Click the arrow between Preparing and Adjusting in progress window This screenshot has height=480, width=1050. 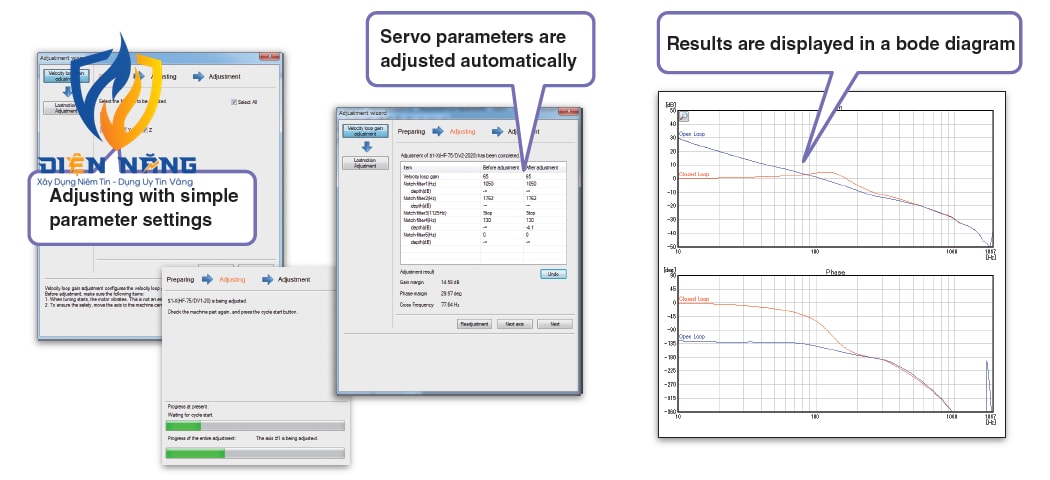pyautogui.click(x=207, y=278)
